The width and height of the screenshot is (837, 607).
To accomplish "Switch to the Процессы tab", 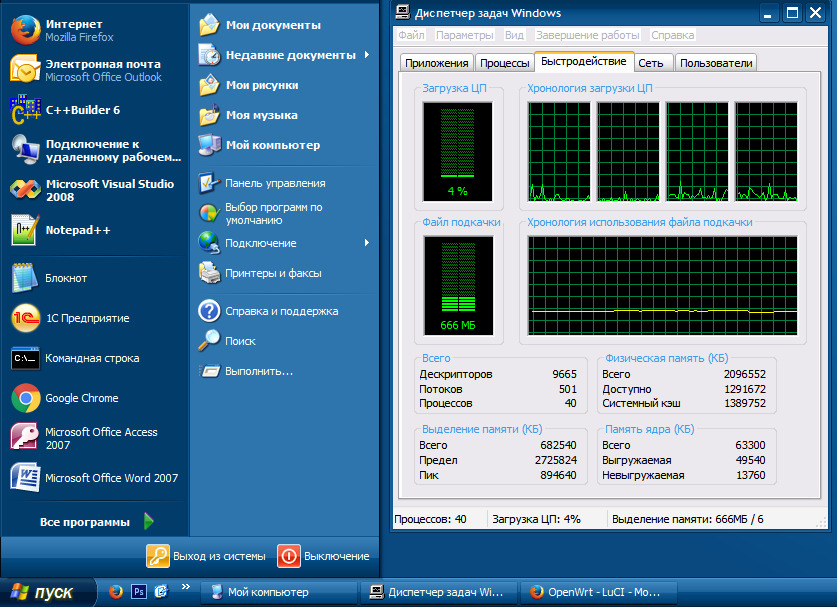I will click(504, 63).
